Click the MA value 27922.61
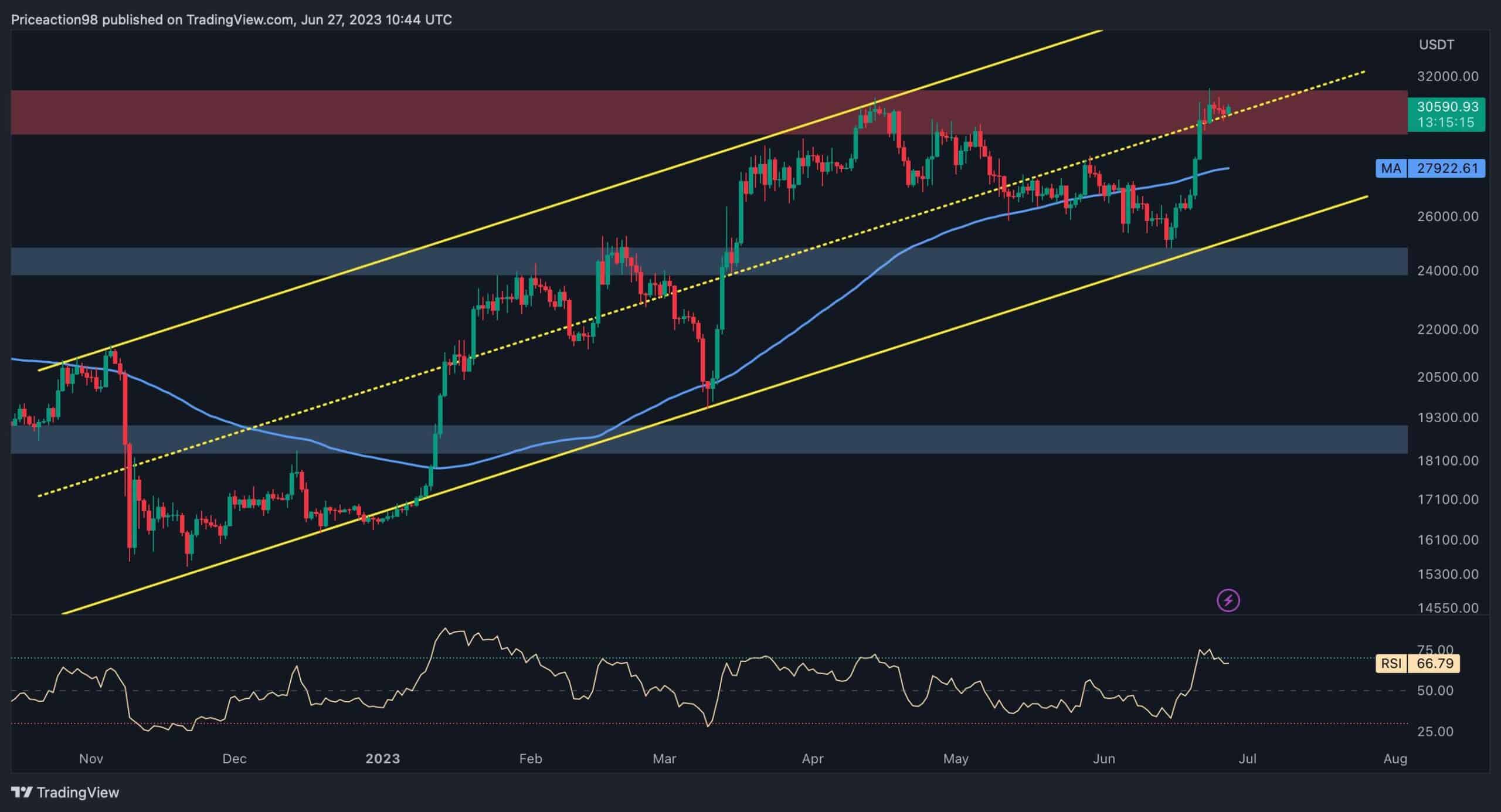 pyautogui.click(x=1446, y=169)
